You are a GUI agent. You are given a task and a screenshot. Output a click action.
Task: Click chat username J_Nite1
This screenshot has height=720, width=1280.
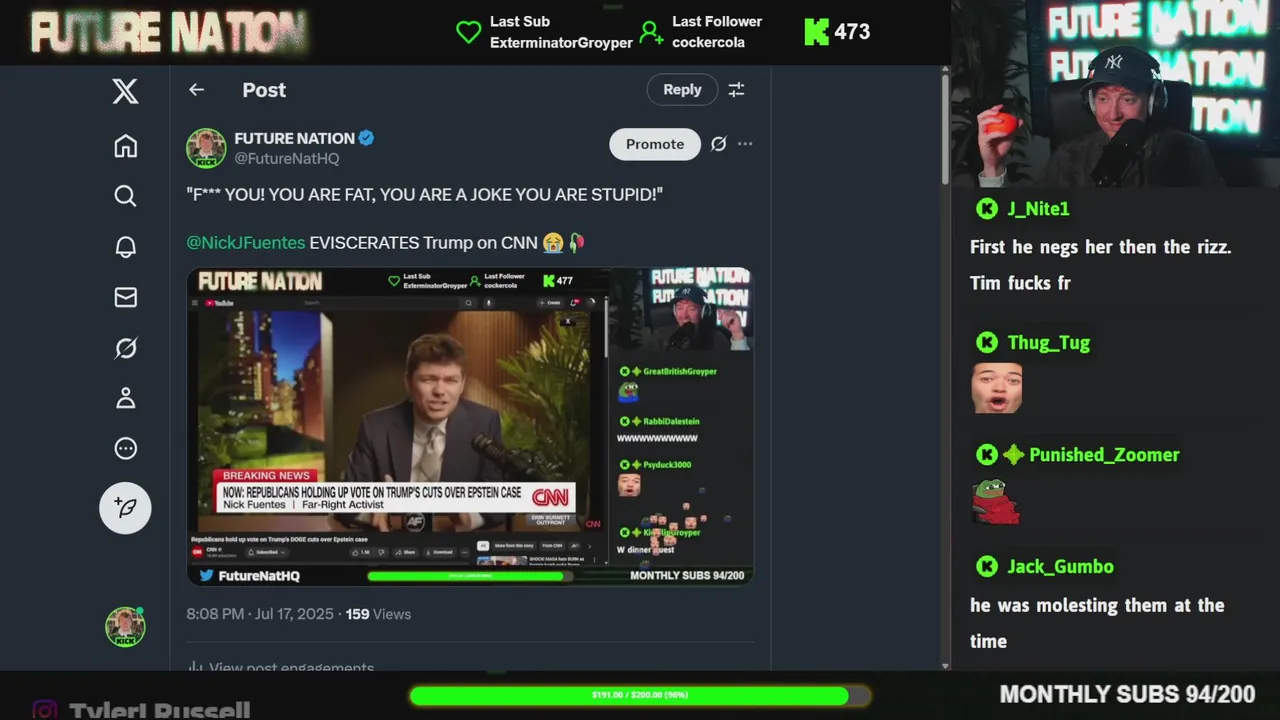(1038, 208)
